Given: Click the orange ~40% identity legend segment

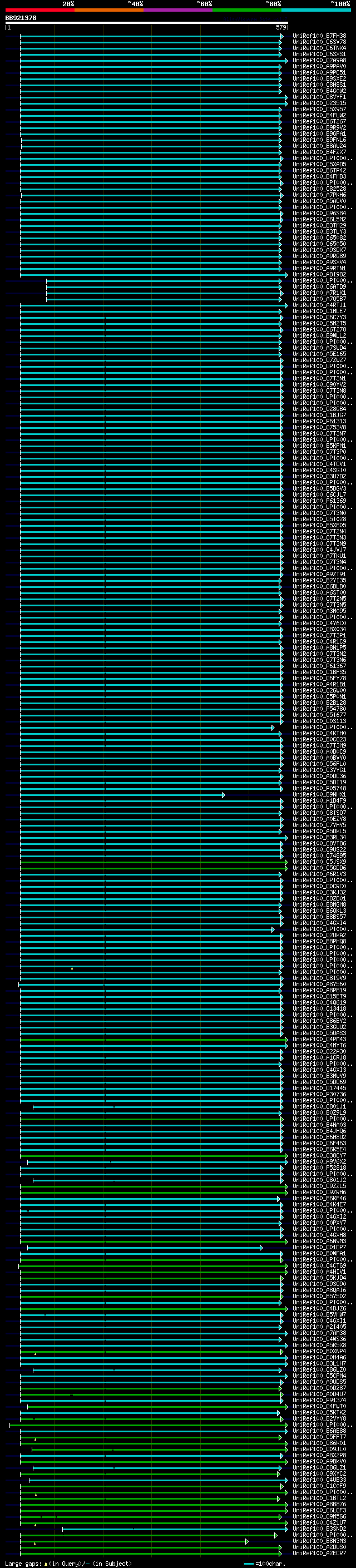Looking at the screenshot, I should coord(109,10).
